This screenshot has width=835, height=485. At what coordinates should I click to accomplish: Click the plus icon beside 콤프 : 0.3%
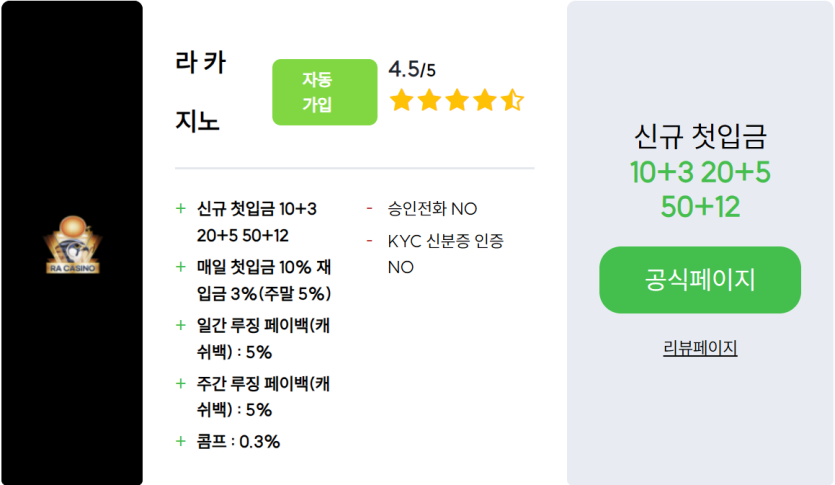[181, 441]
